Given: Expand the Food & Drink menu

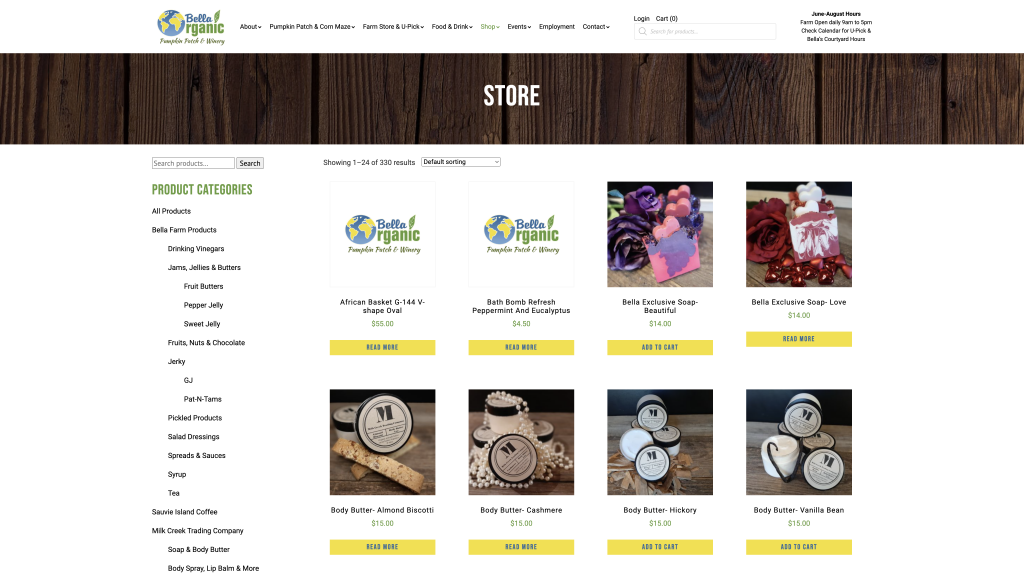Looking at the screenshot, I should [452, 27].
